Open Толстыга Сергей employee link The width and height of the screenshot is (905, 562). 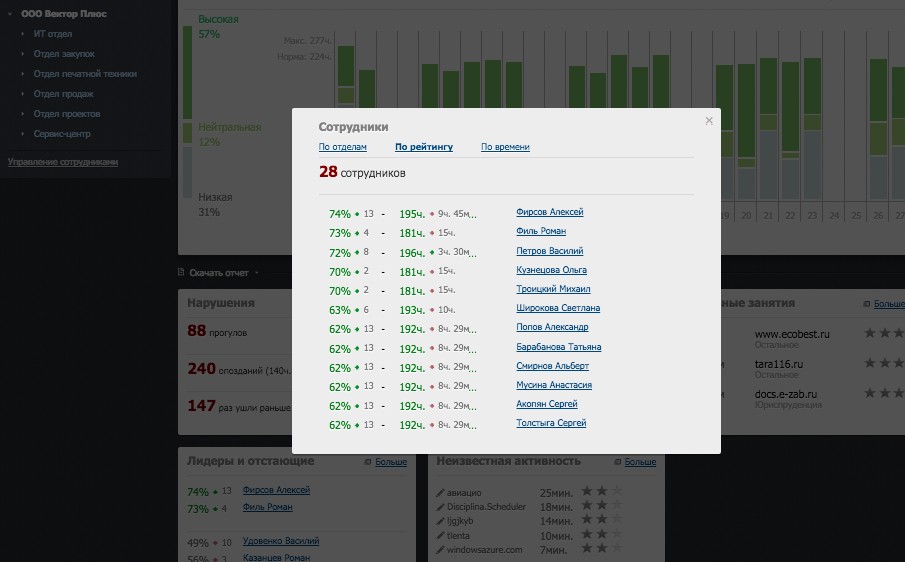click(551, 423)
